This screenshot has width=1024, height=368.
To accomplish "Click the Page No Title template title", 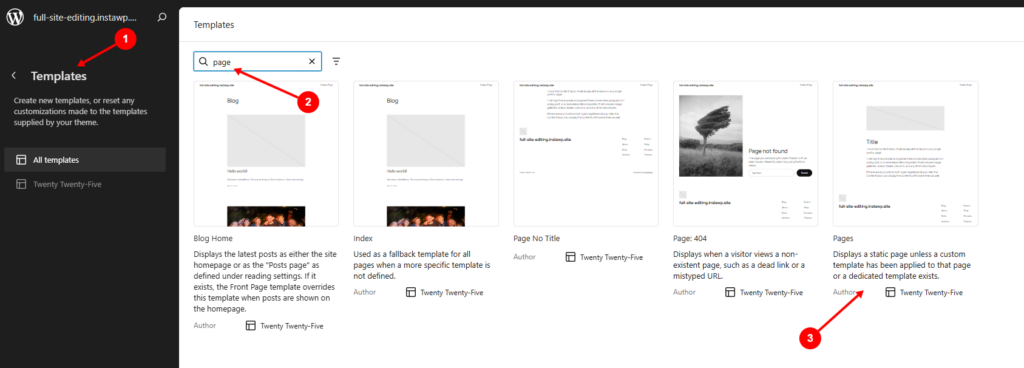I will 537,239.
